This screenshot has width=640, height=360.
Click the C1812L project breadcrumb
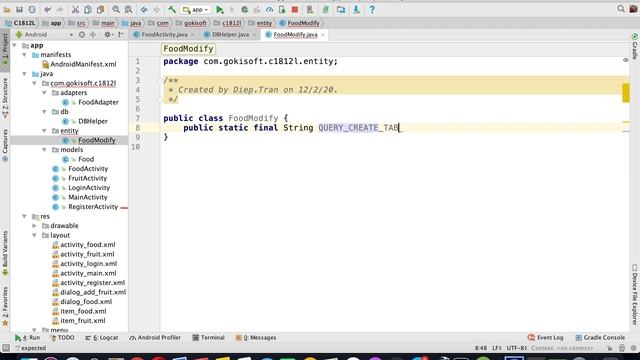(20, 23)
